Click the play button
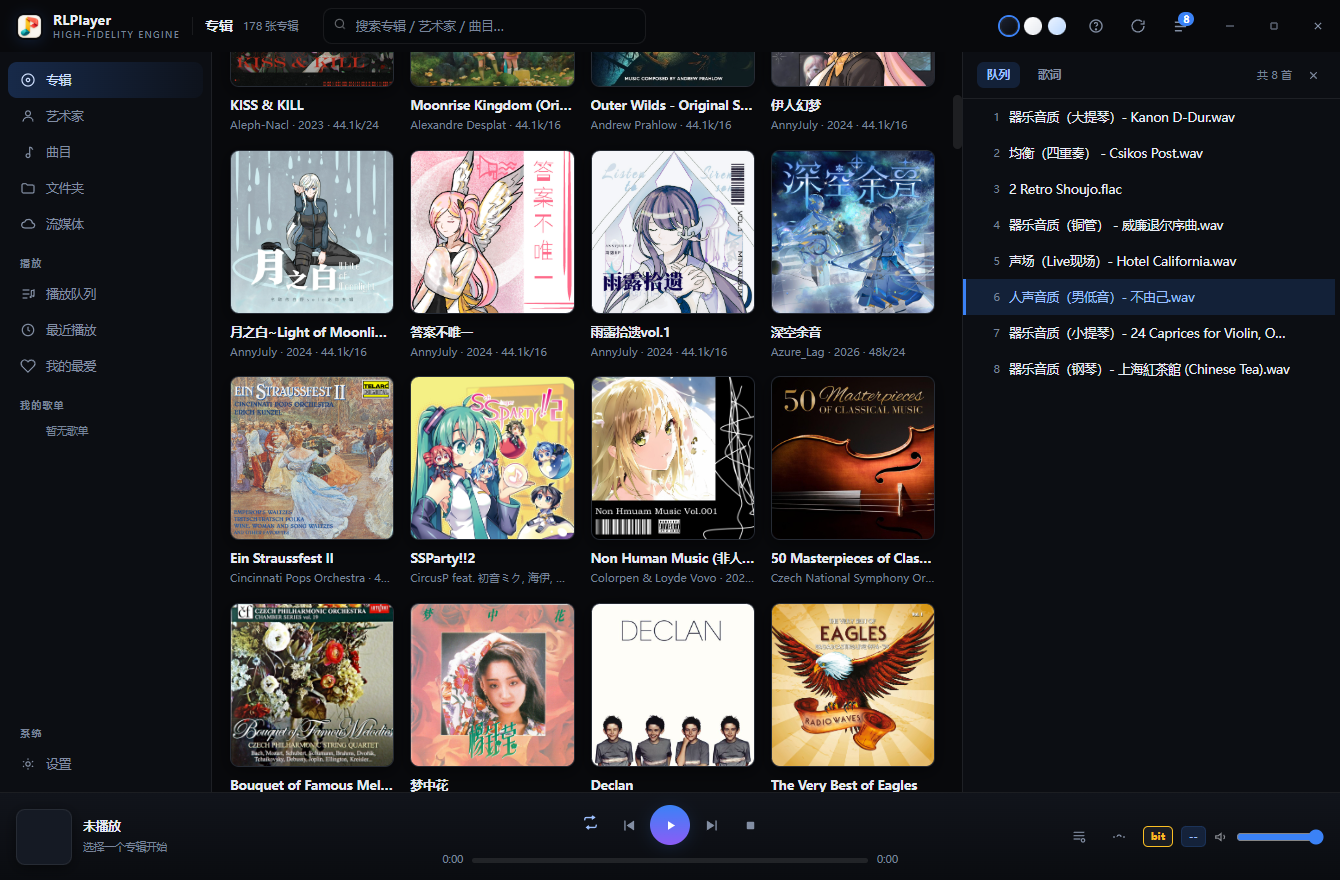This screenshot has height=880, width=1340. coord(670,825)
